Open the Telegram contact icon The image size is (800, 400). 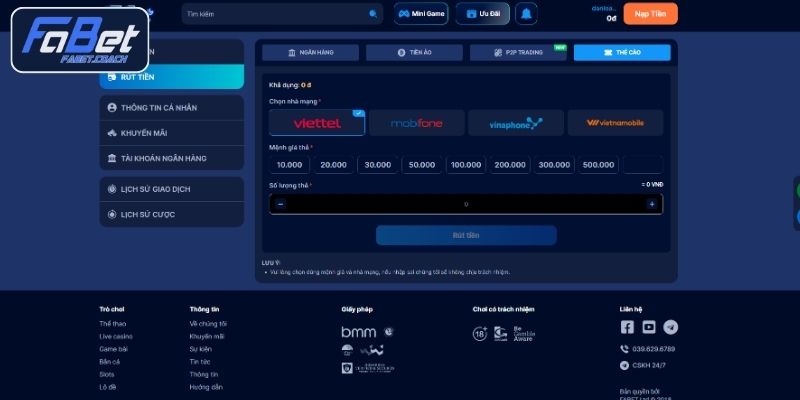pos(671,327)
